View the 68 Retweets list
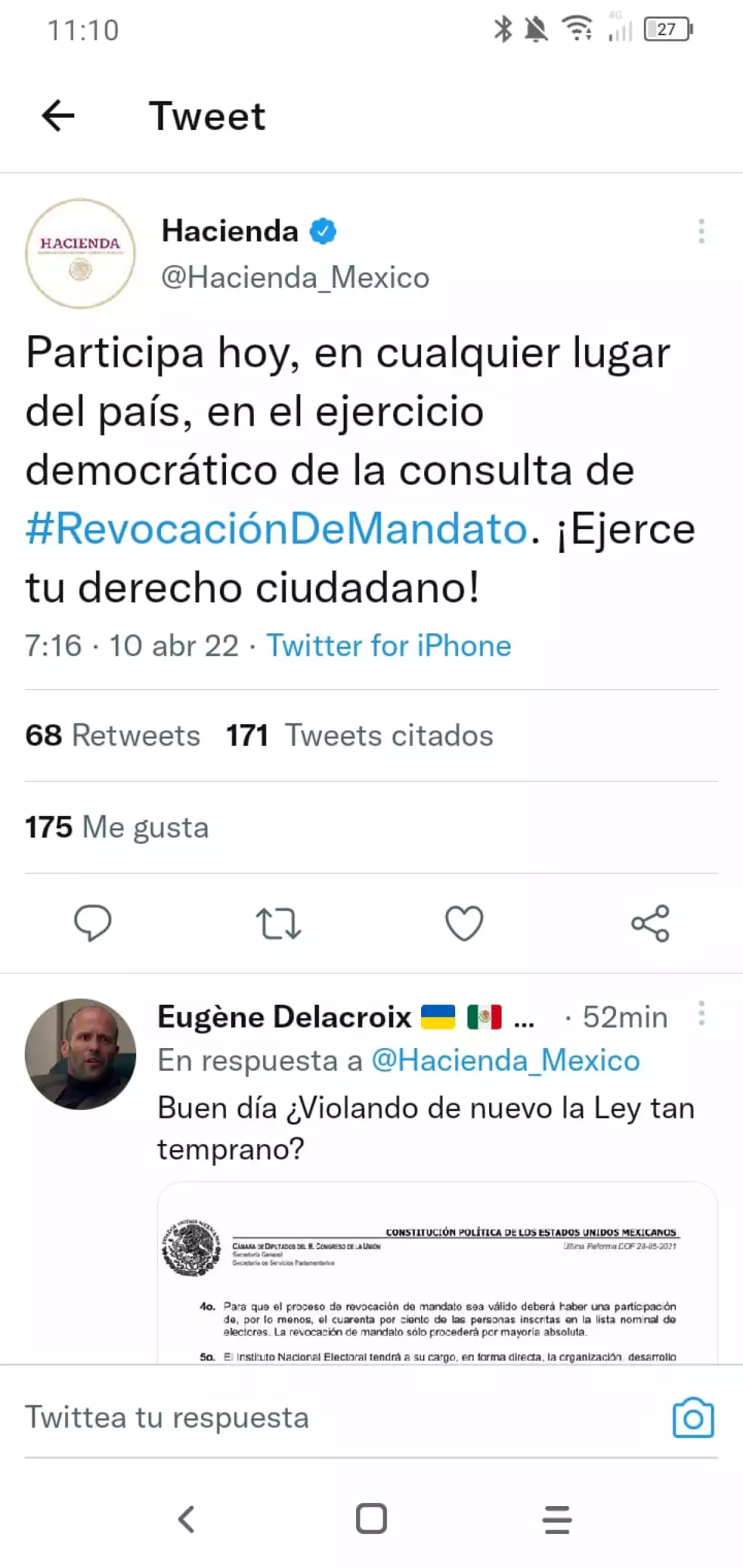The height and width of the screenshot is (1568, 743). click(x=113, y=735)
